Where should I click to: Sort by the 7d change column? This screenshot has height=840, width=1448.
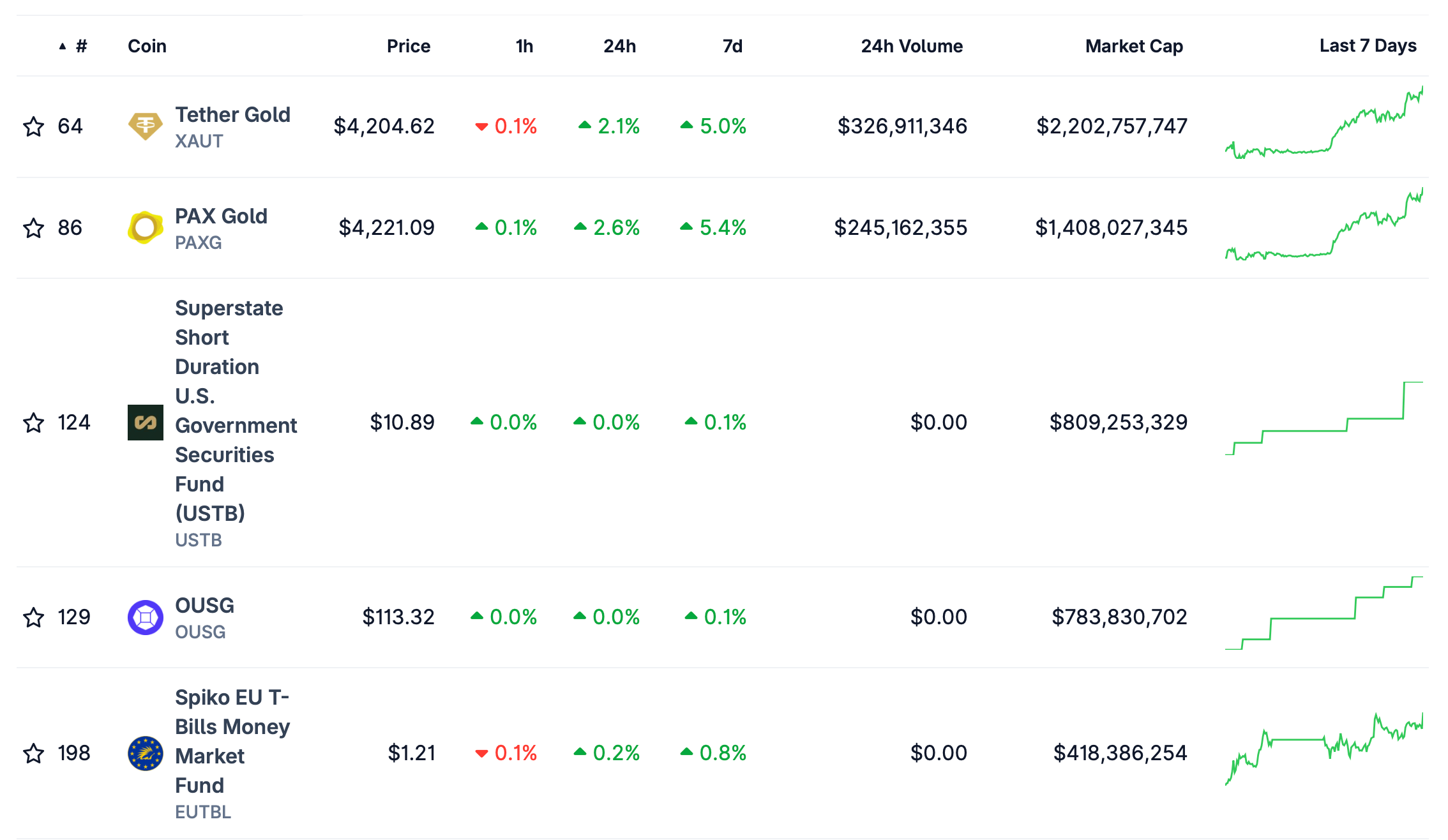tap(732, 46)
